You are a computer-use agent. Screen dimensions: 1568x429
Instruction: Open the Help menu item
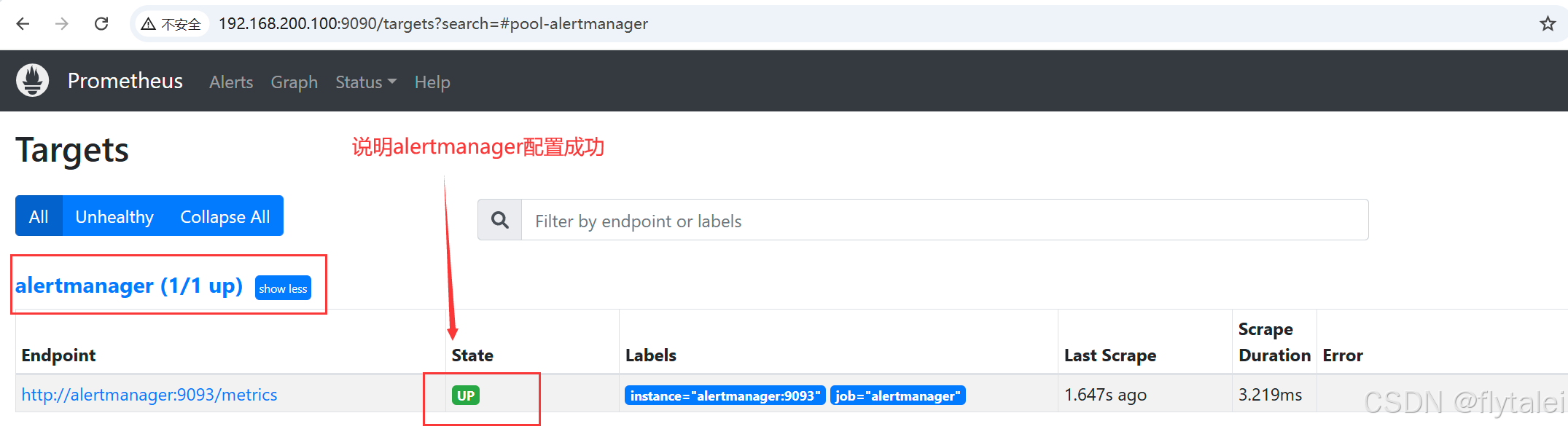(432, 82)
